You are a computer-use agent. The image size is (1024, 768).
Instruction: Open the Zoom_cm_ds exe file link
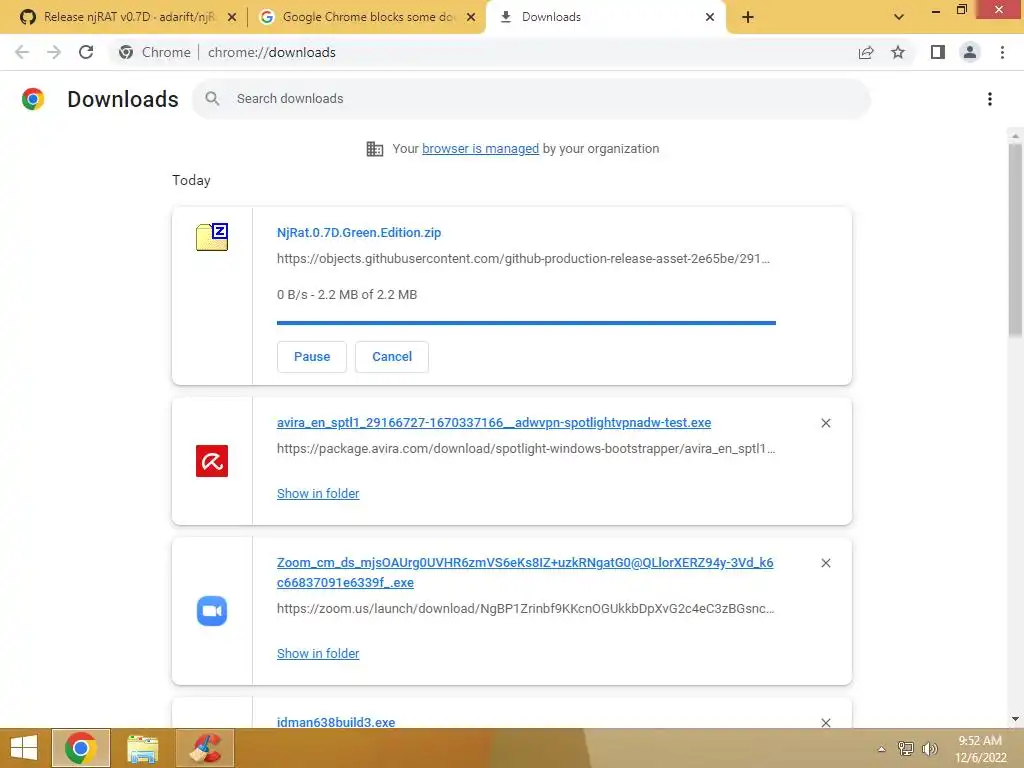525,573
